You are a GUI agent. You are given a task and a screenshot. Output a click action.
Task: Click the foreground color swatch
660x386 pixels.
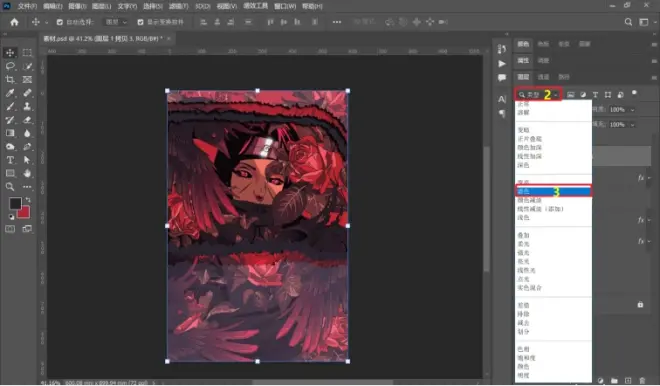15,203
